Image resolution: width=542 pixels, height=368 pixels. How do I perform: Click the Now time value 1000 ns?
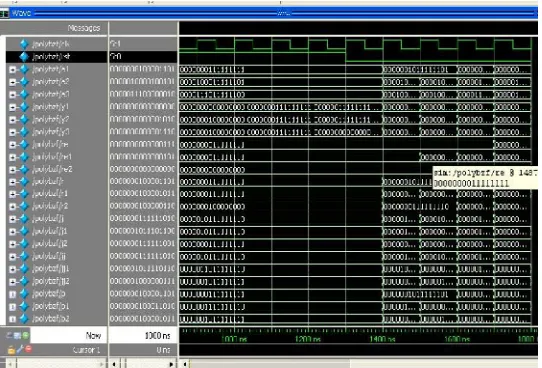[157, 336]
